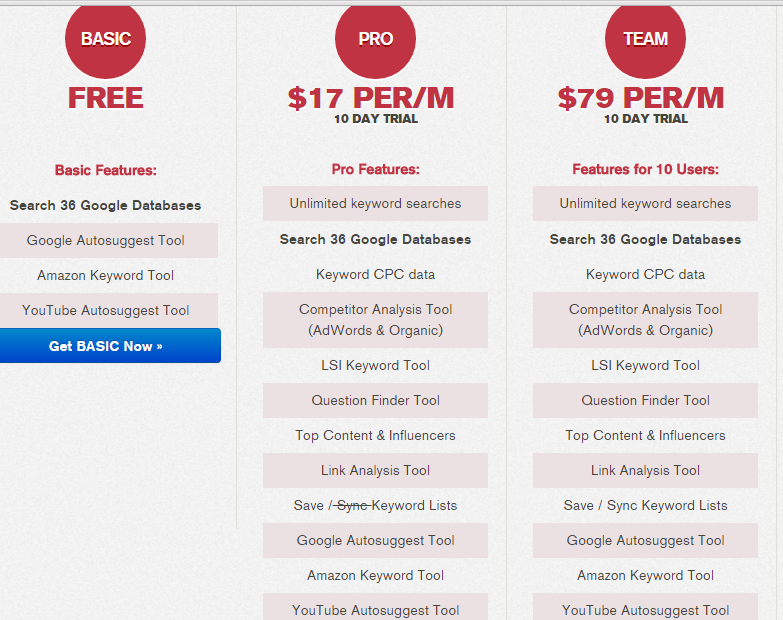Click the red TEAM circle badge
Screen dimensions: 783x620
(x=645, y=39)
